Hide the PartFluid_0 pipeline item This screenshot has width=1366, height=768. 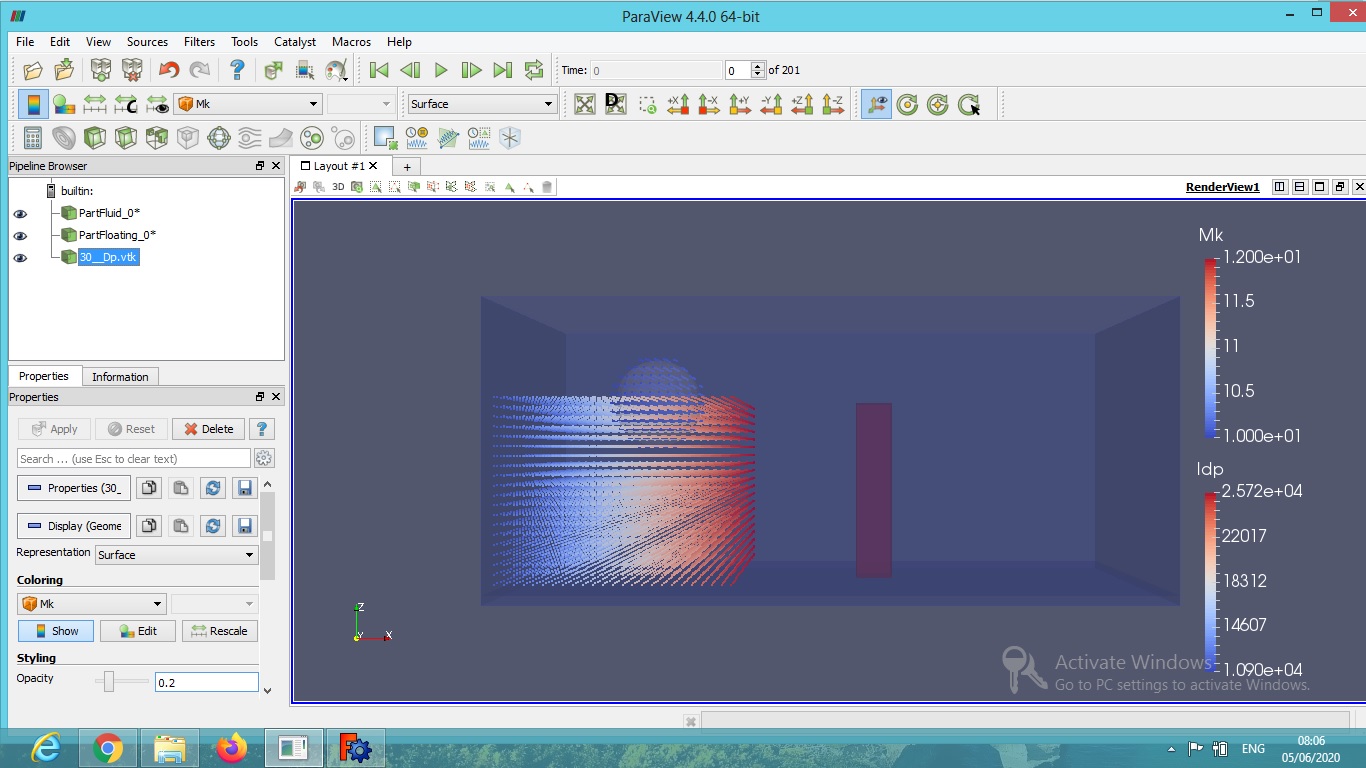(20, 212)
